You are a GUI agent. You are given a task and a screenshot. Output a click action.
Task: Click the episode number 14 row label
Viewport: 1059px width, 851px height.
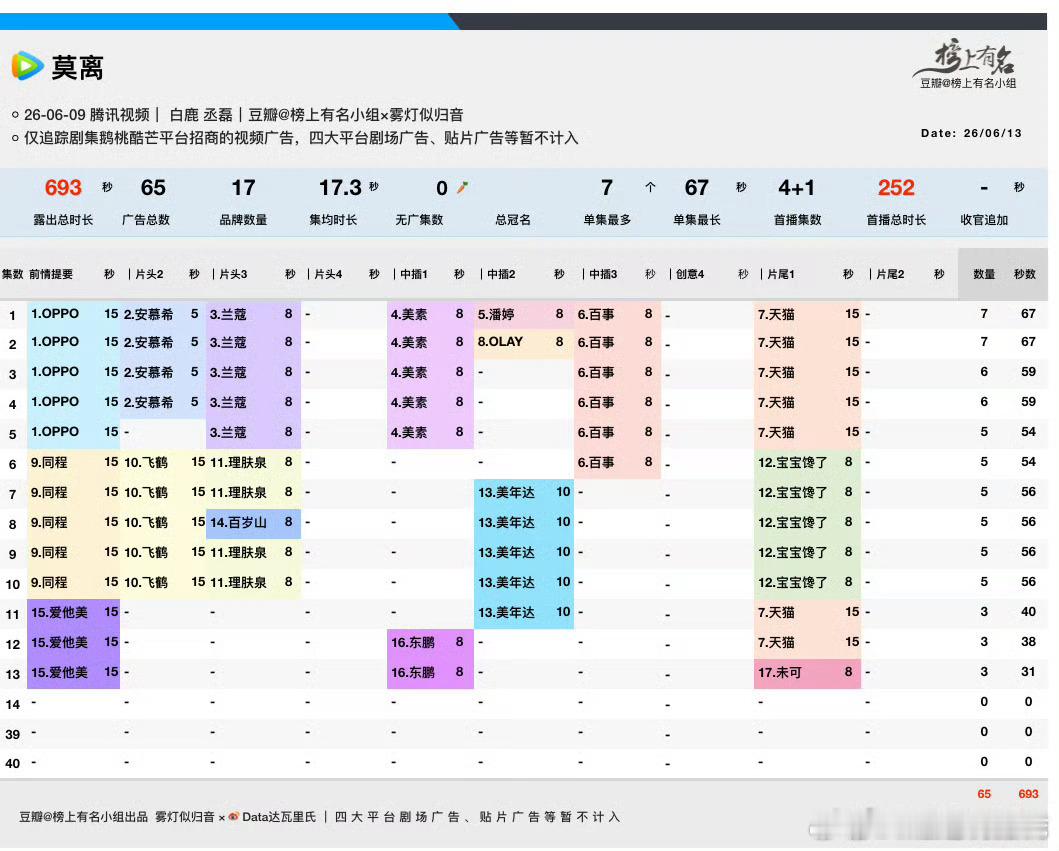pyautogui.click(x=13, y=704)
